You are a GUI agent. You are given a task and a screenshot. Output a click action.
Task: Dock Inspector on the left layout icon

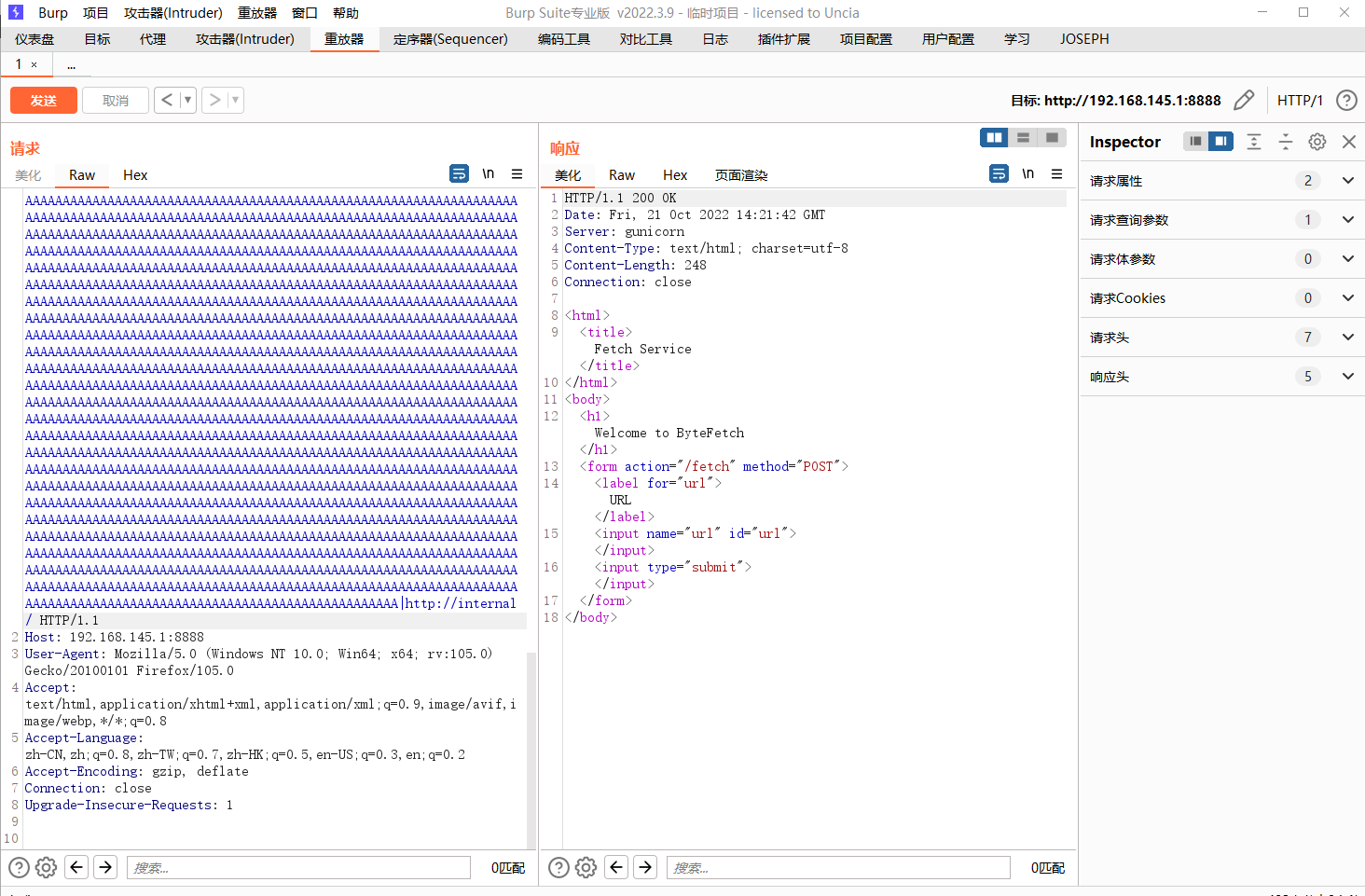[x=1195, y=141]
